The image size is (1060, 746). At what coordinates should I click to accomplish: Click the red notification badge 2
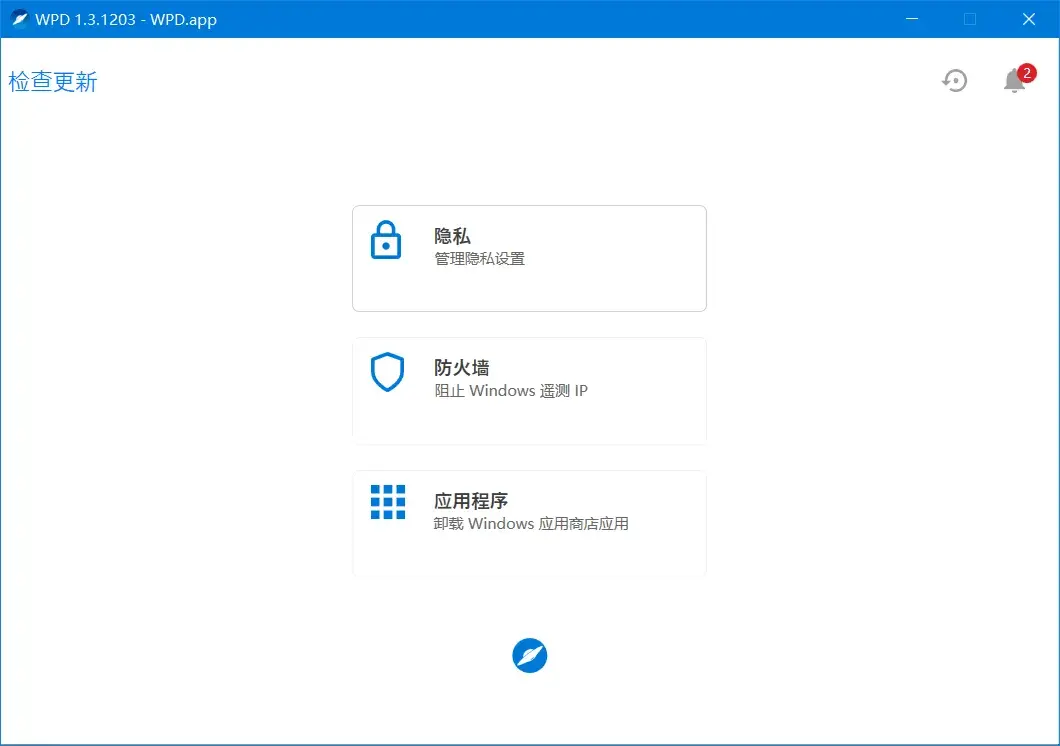[1027, 73]
